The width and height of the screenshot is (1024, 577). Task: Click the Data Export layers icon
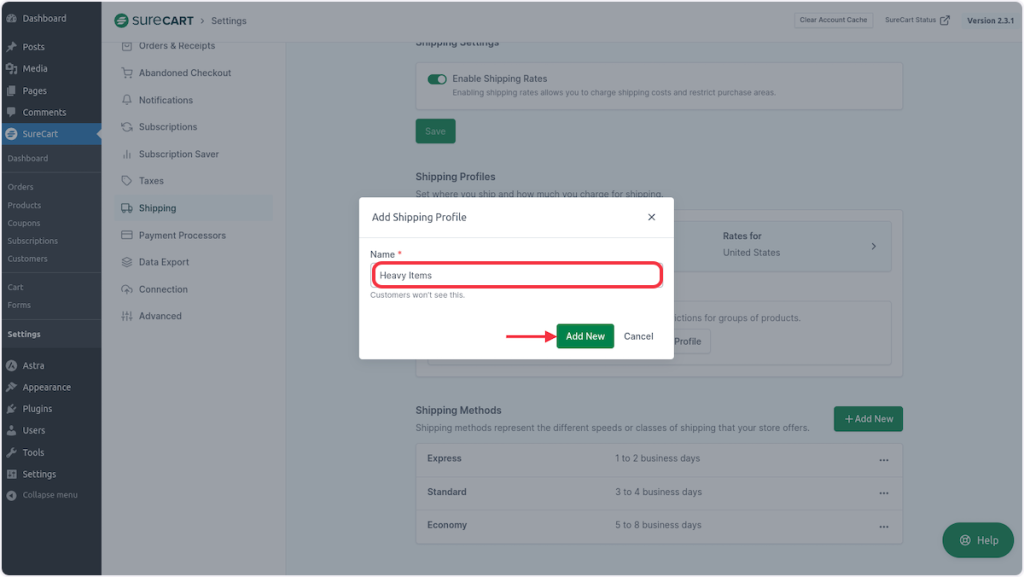coord(127,262)
